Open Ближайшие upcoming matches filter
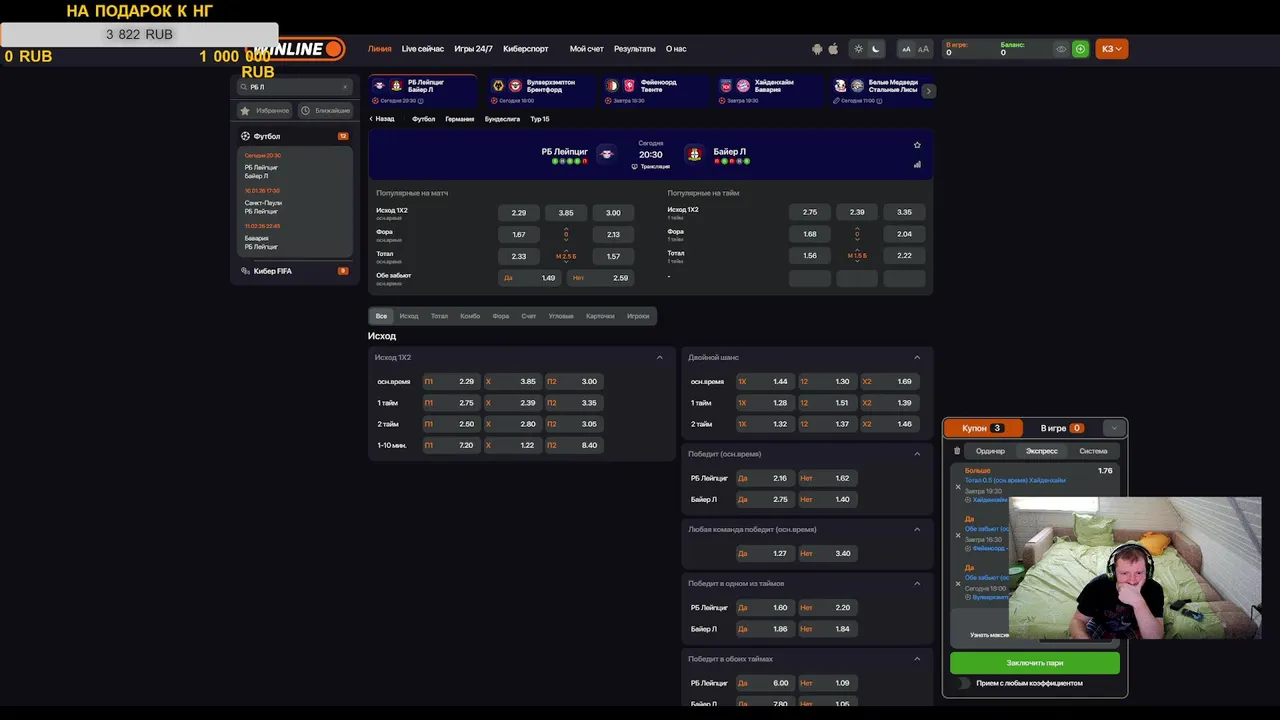 pyautogui.click(x=325, y=111)
